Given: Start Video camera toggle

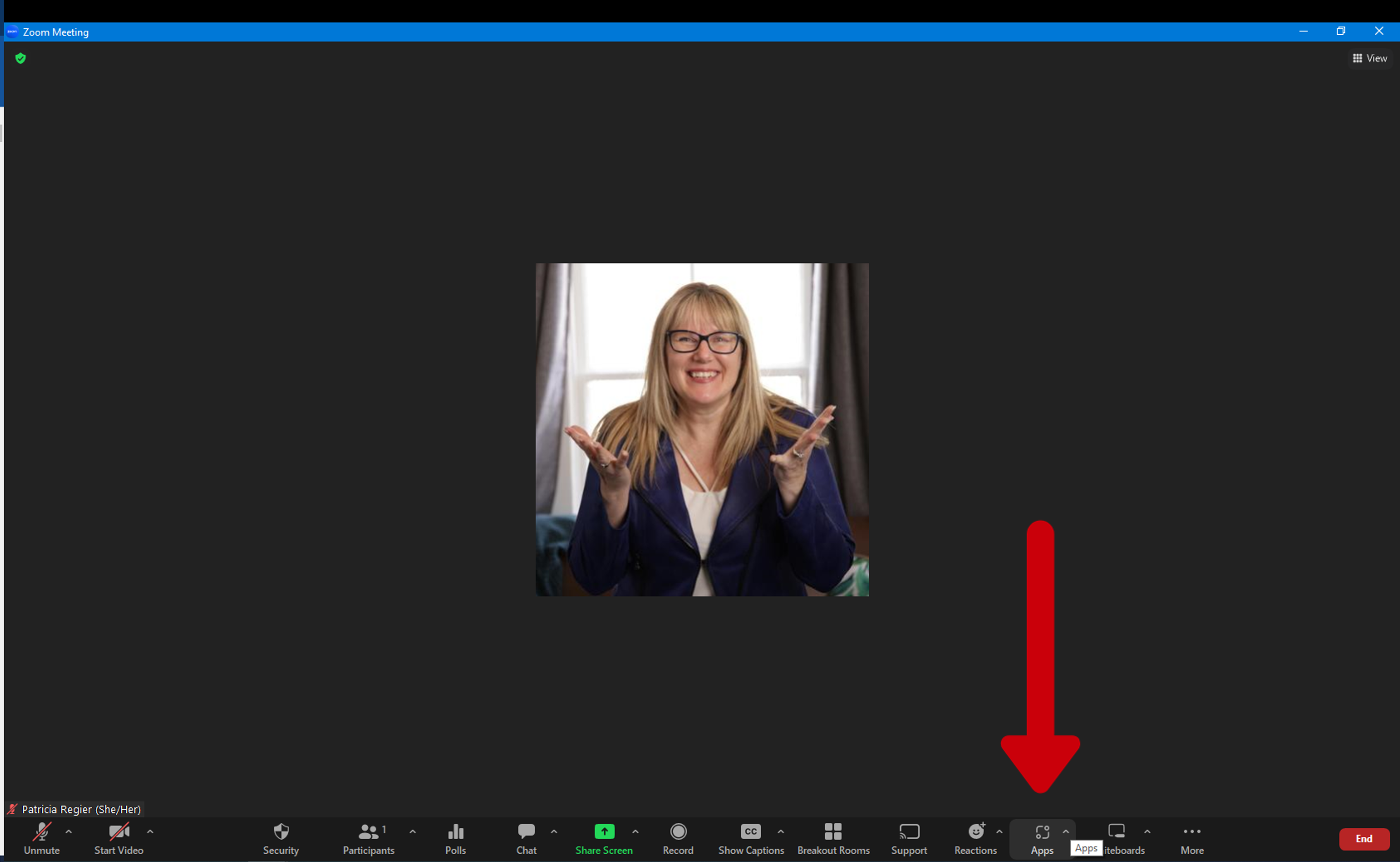Looking at the screenshot, I should click(119, 838).
